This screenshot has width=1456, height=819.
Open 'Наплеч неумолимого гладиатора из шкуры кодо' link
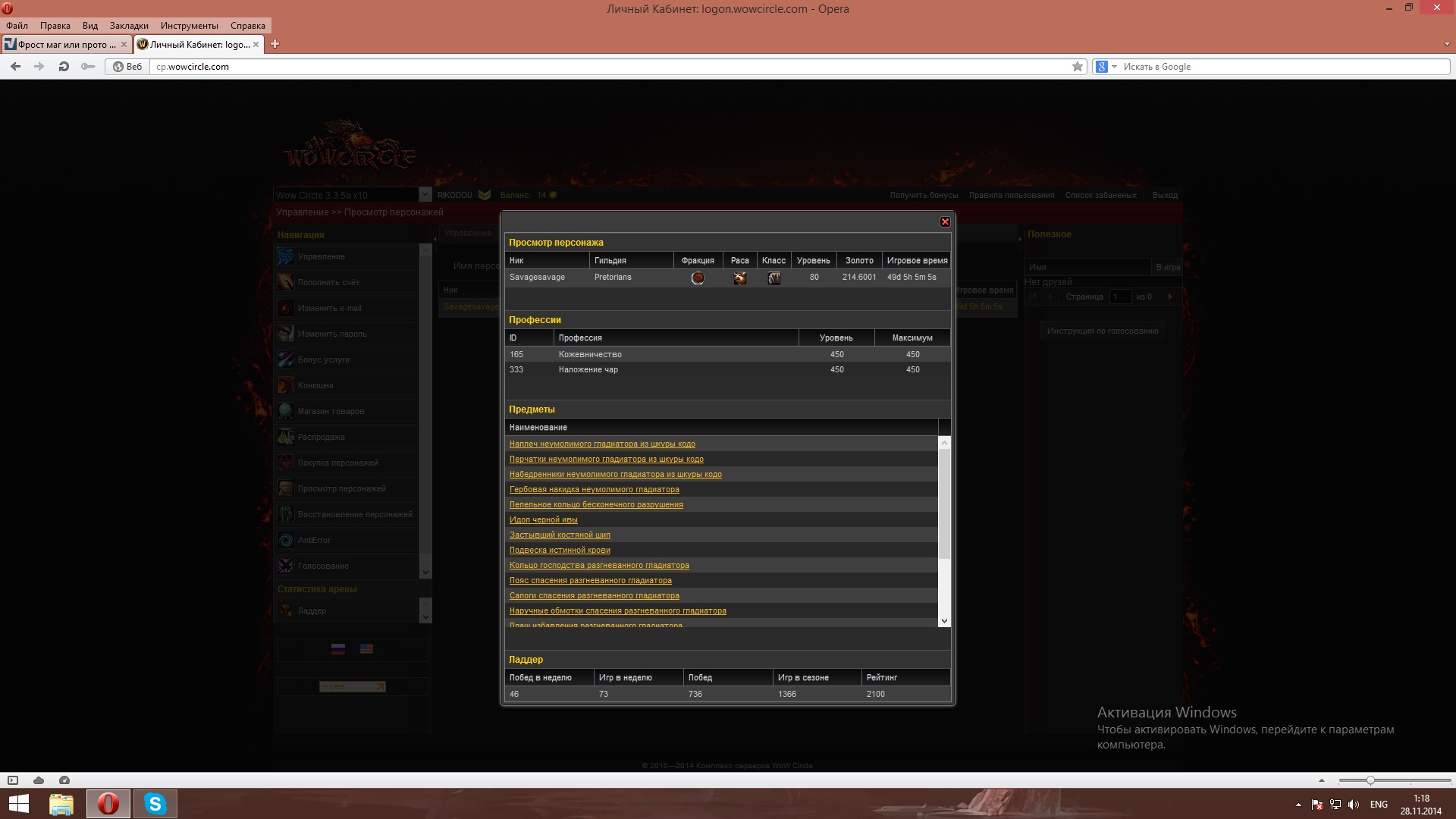coord(602,444)
